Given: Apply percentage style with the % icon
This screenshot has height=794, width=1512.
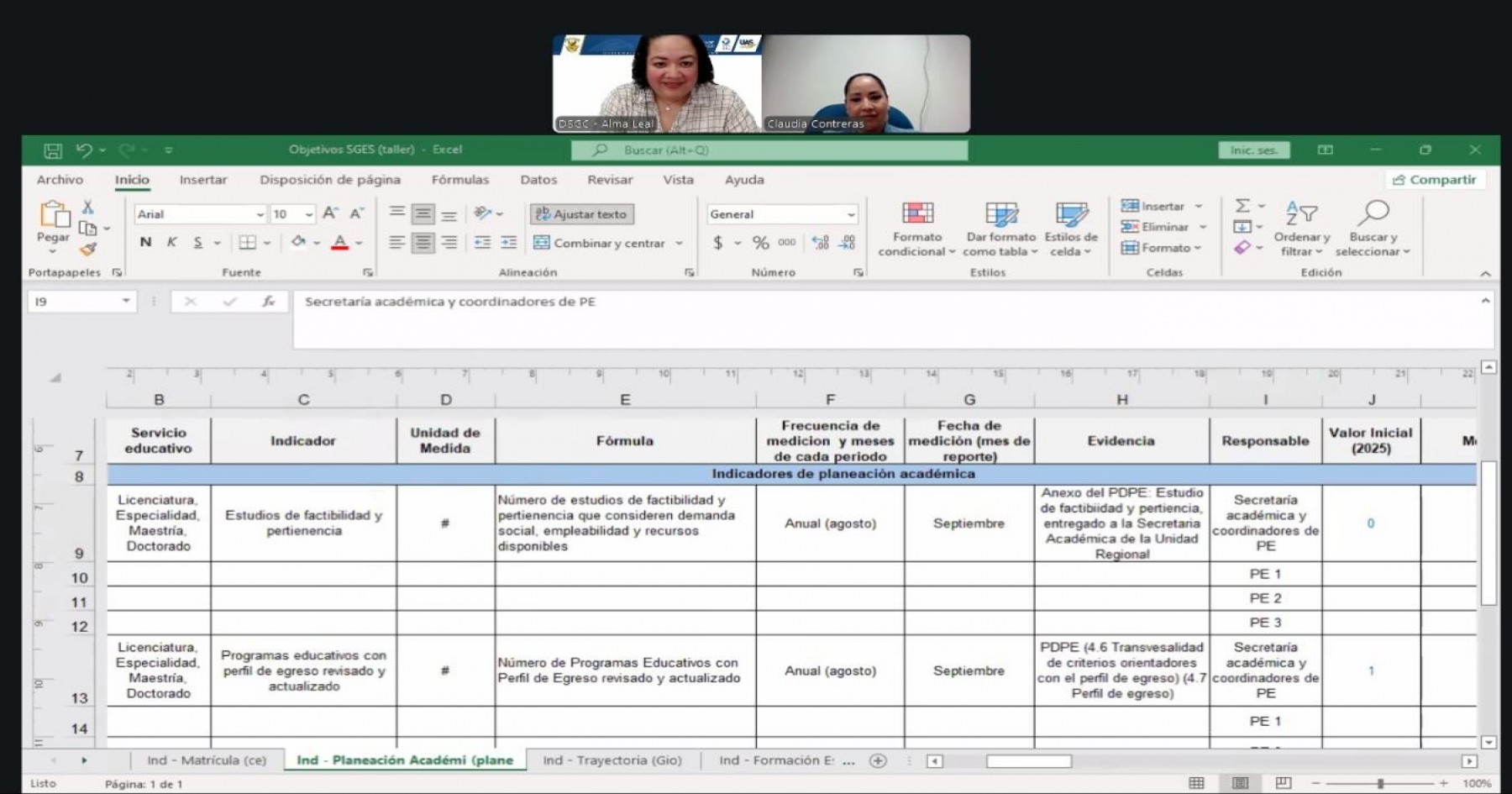Looking at the screenshot, I should pyautogui.click(x=760, y=242).
